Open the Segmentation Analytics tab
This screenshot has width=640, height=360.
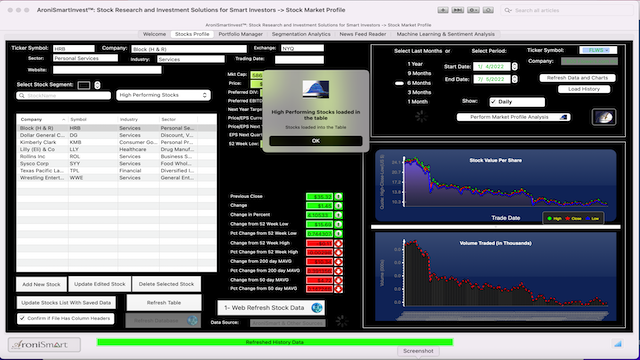(301, 34)
